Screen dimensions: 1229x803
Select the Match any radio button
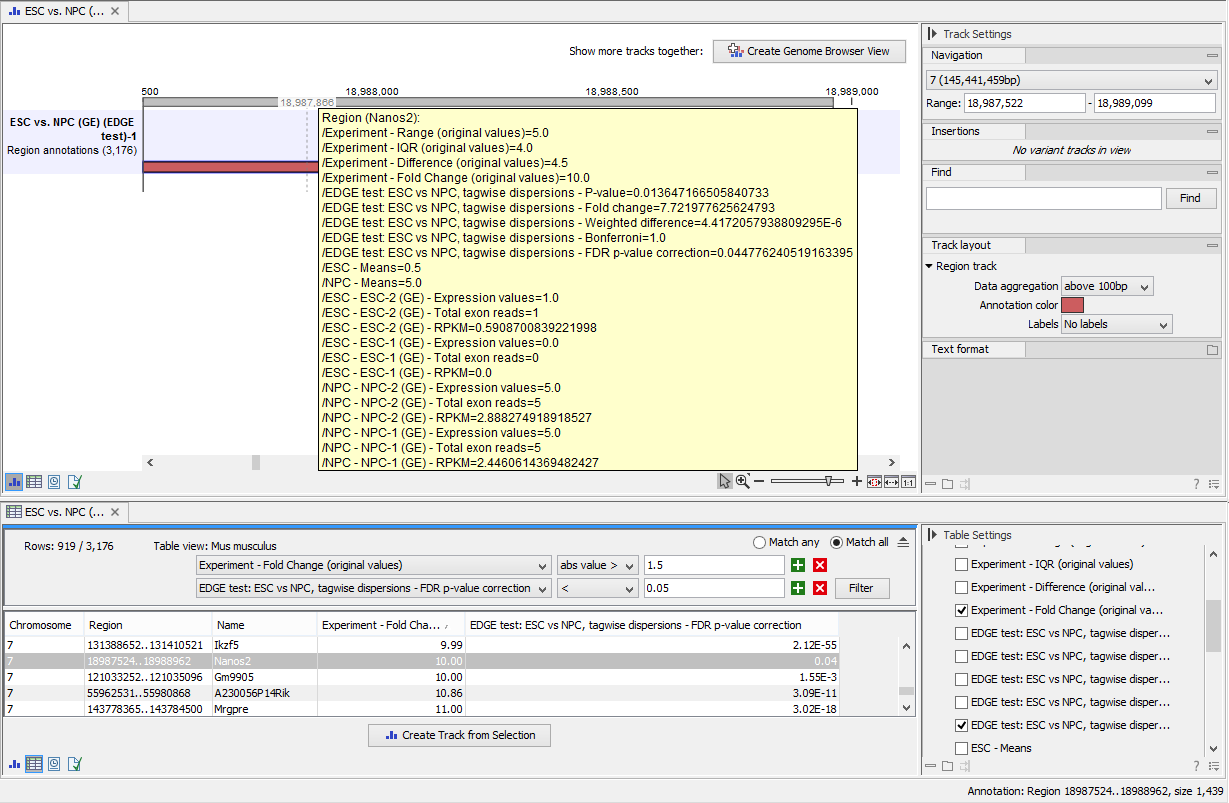pyautogui.click(x=760, y=542)
